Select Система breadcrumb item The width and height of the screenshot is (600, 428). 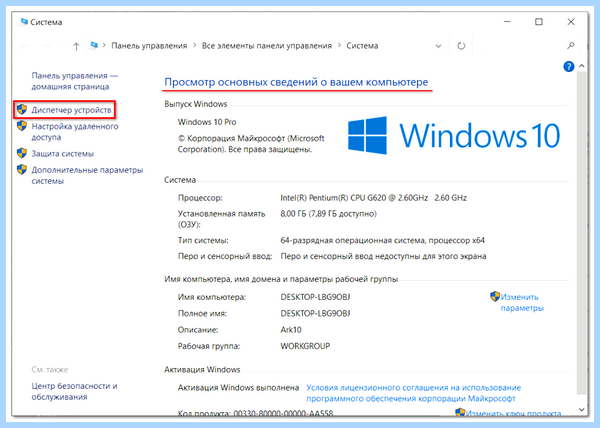click(x=362, y=46)
